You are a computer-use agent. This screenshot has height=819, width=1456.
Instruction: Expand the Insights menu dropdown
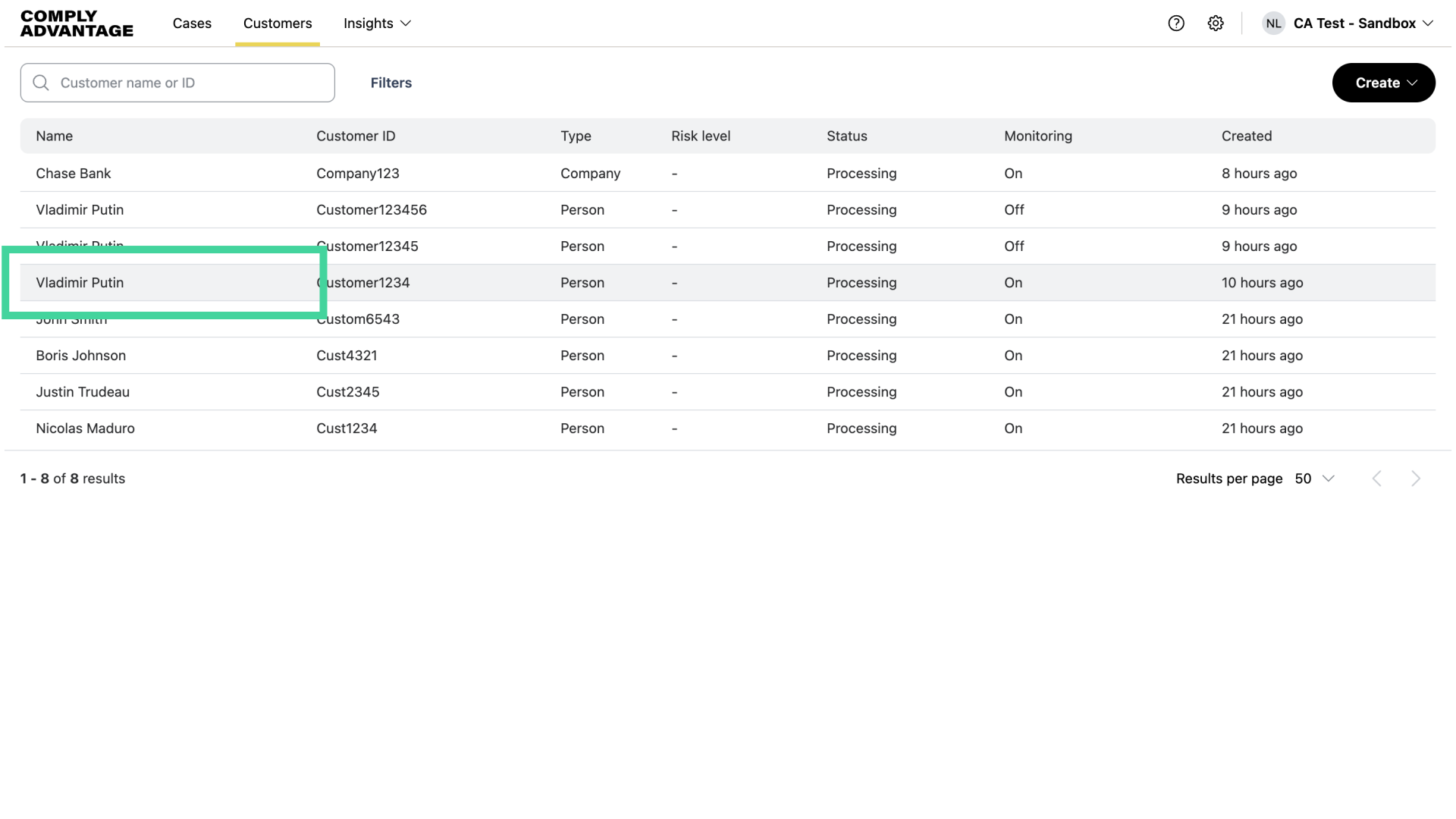click(x=377, y=24)
